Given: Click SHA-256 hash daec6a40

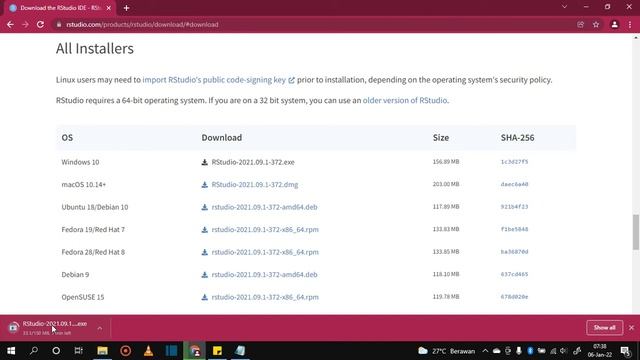Looking at the screenshot, I should pyautogui.click(x=514, y=184).
